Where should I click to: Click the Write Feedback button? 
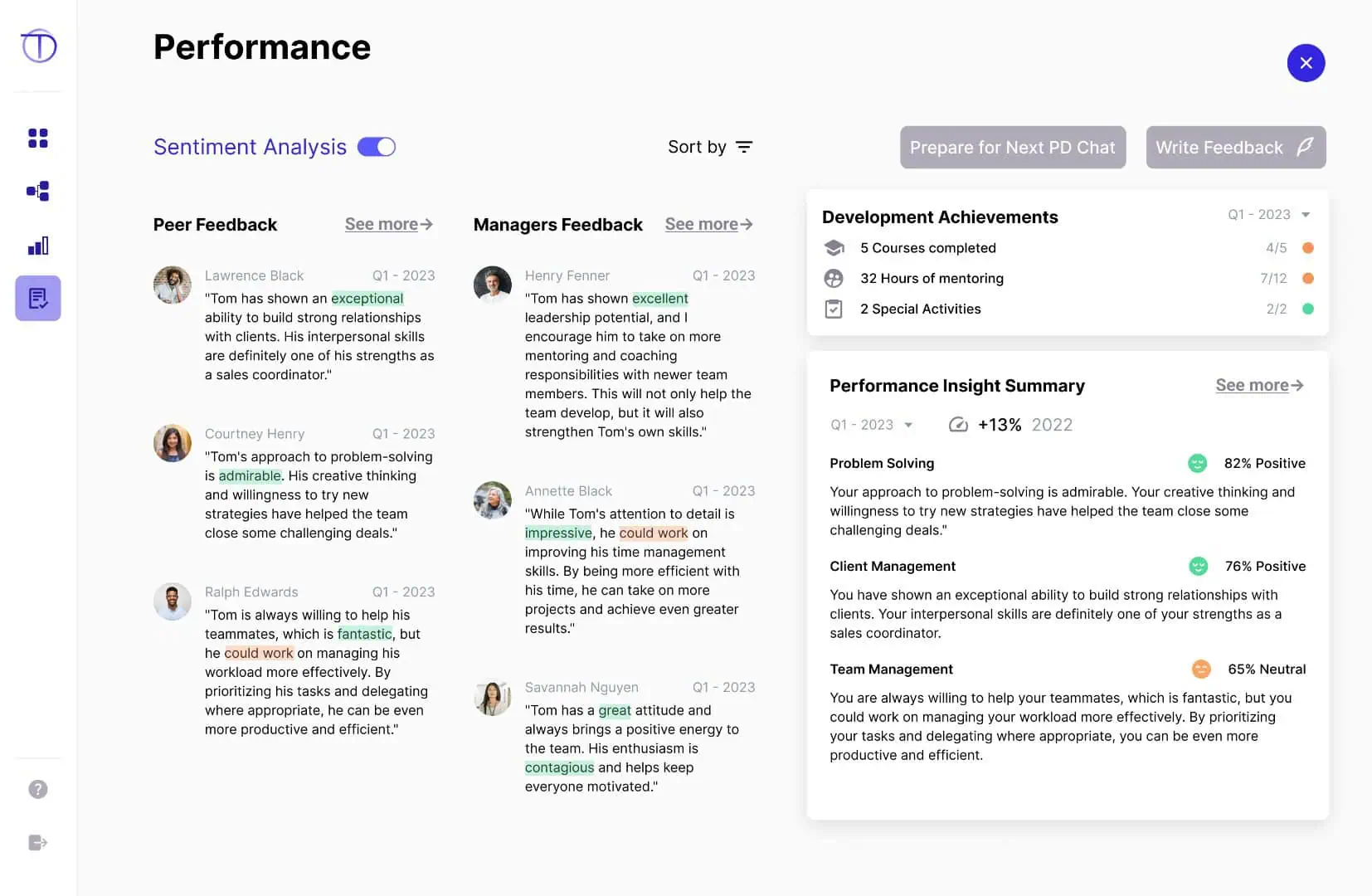tap(1236, 148)
